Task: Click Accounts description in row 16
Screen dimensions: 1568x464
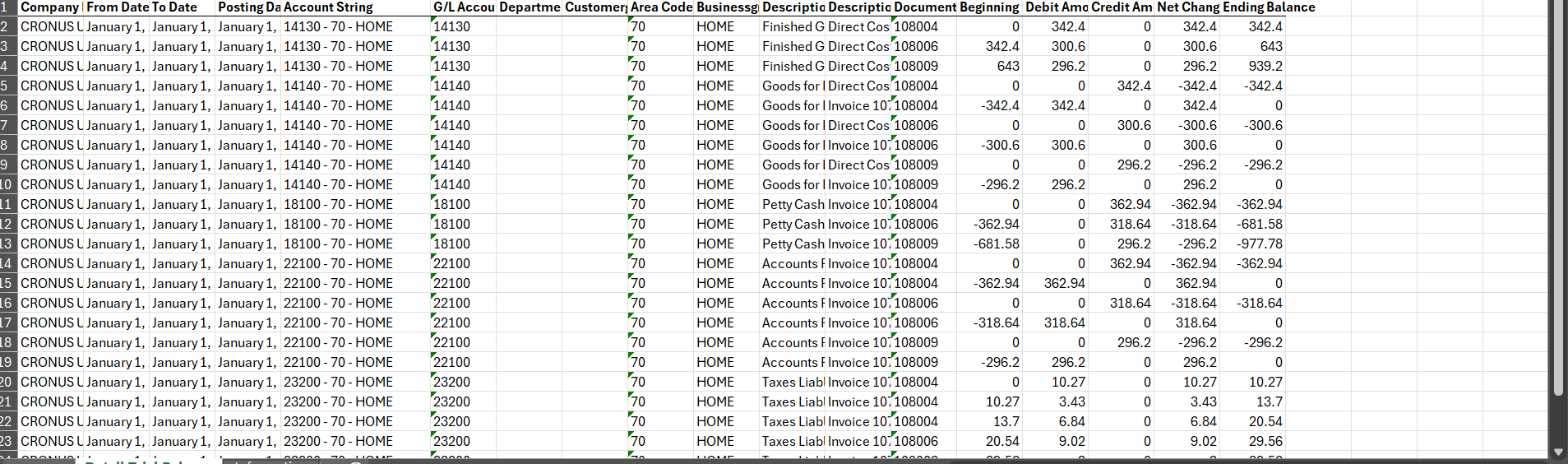Action: coord(793,303)
